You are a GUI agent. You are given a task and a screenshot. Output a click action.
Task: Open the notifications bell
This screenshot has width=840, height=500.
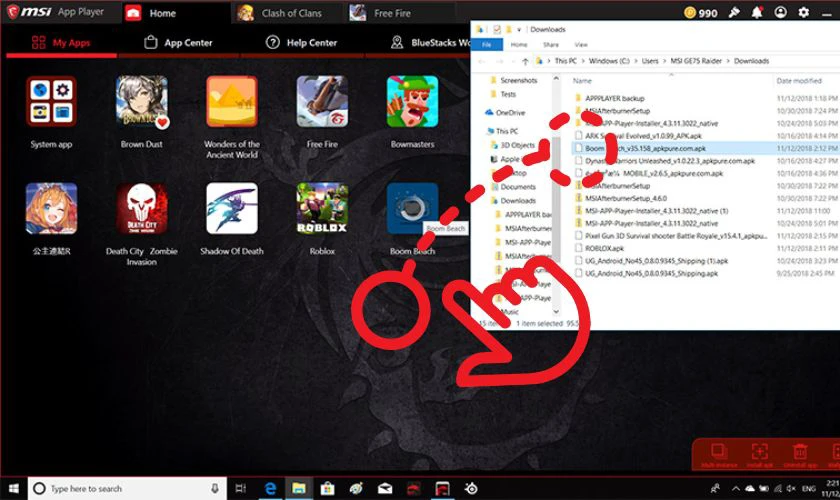pyautogui.click(x=757, y=12)
